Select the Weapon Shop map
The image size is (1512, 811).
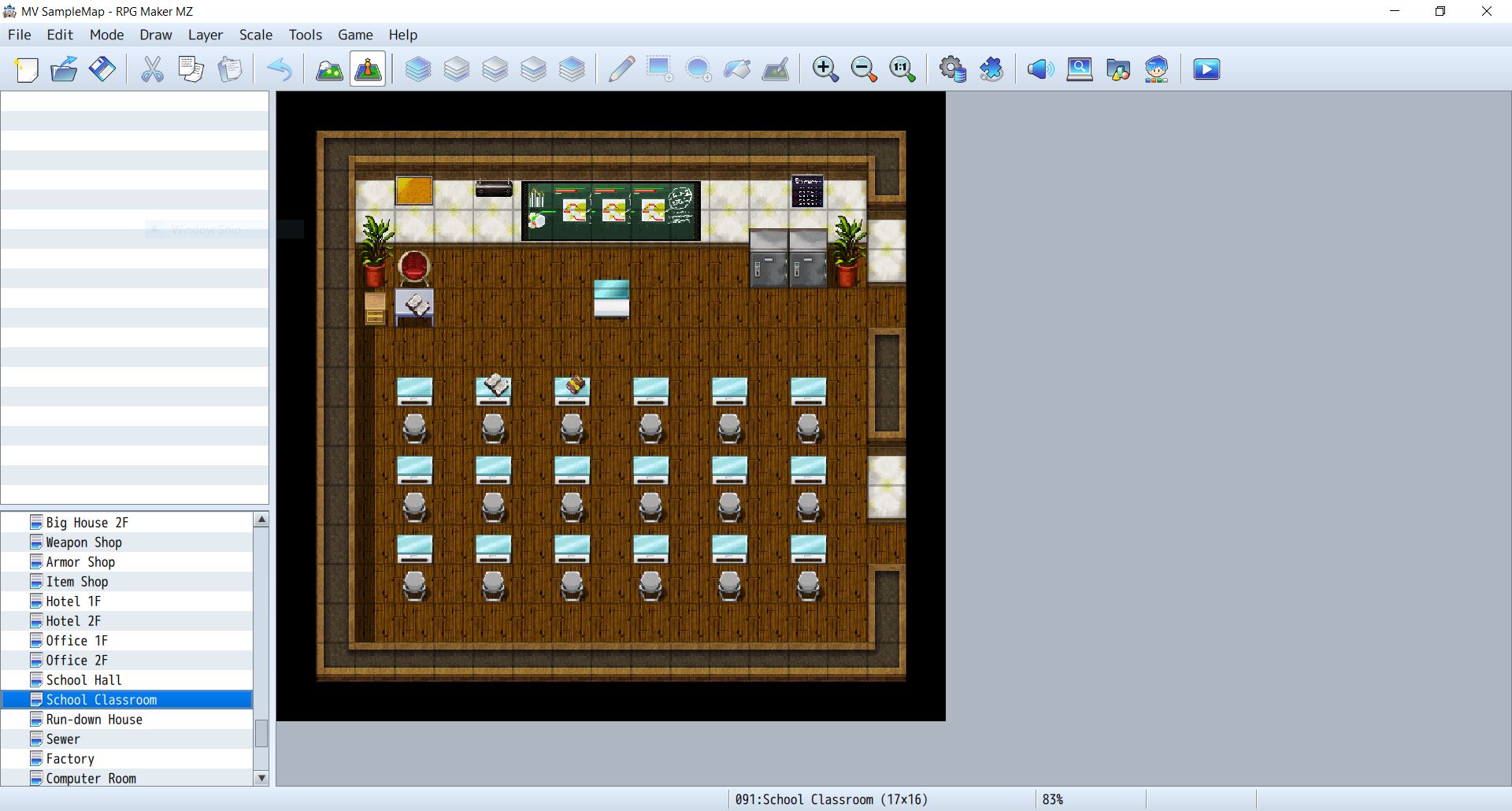(127, 543)
